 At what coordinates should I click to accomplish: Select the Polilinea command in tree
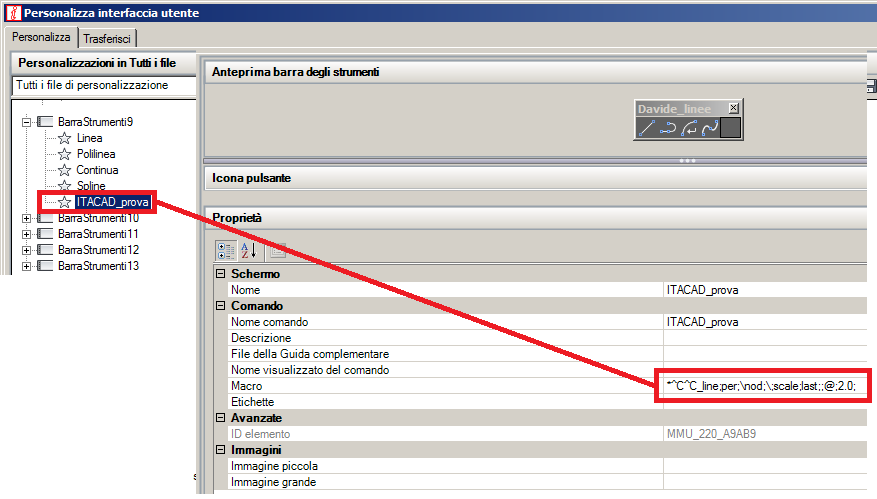pyautogui.click(x=96, y=154)
